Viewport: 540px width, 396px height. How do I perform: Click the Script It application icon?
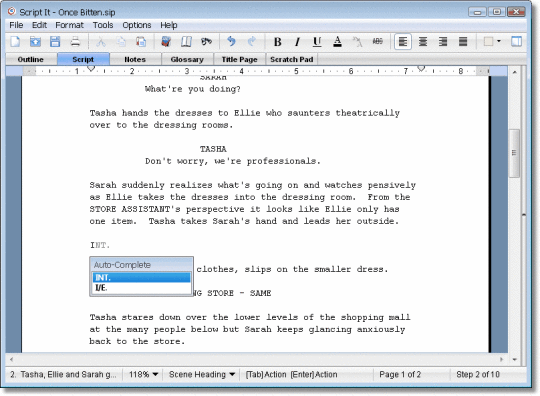coord(12,11)
